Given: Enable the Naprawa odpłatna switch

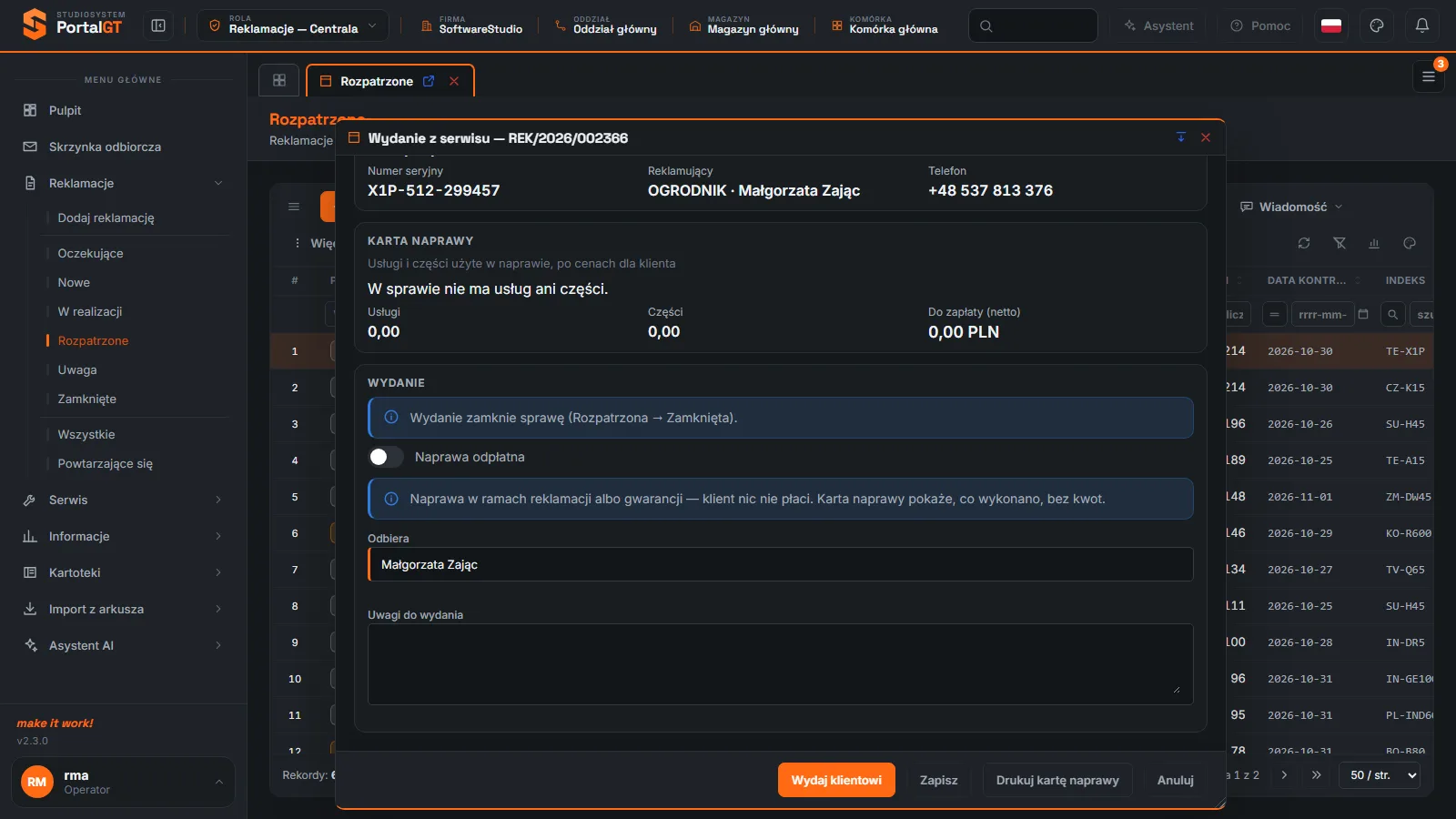Looking at the screenshot, I should (386, 457).
